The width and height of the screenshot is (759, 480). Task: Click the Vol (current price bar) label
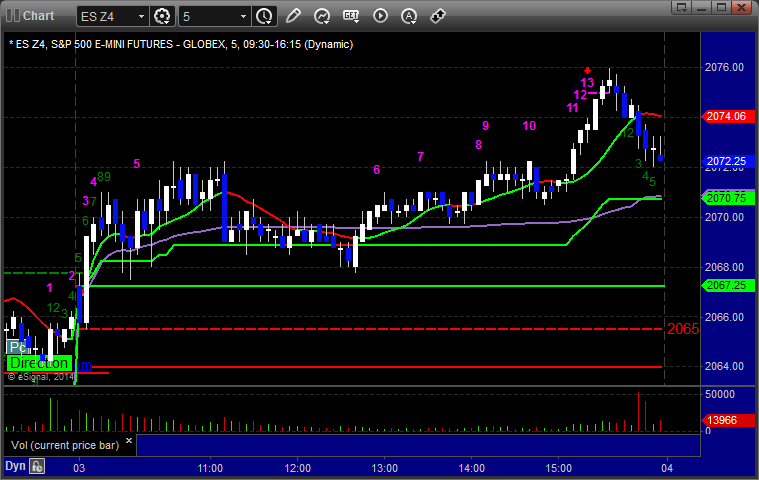click(65, 445)
